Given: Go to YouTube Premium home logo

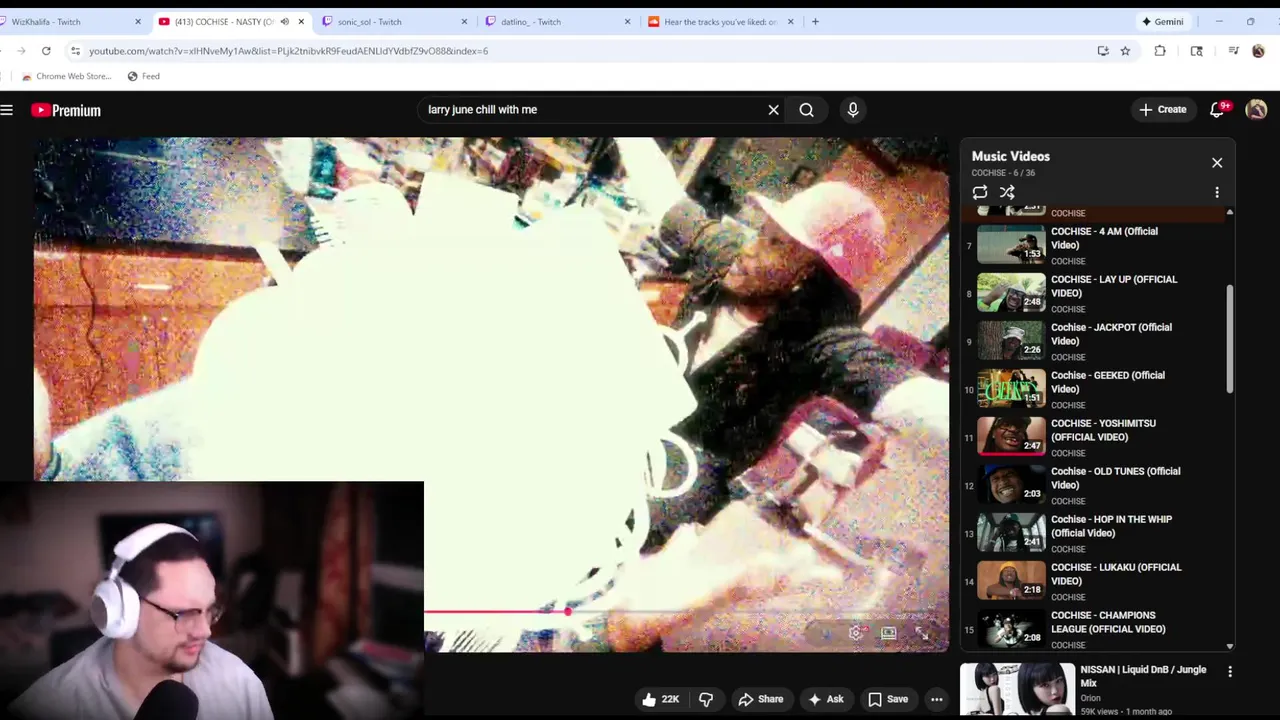Looking at the screenshot, I should coord(66,110).
